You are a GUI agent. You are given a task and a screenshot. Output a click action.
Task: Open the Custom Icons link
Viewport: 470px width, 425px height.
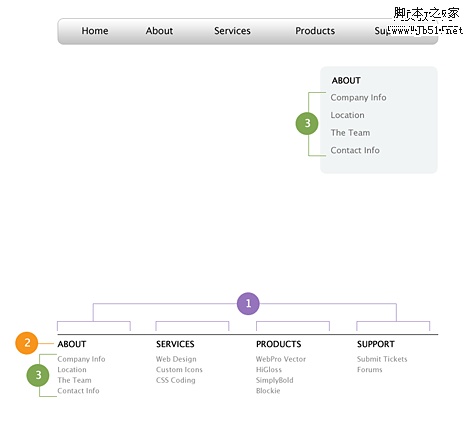[179, 370]
